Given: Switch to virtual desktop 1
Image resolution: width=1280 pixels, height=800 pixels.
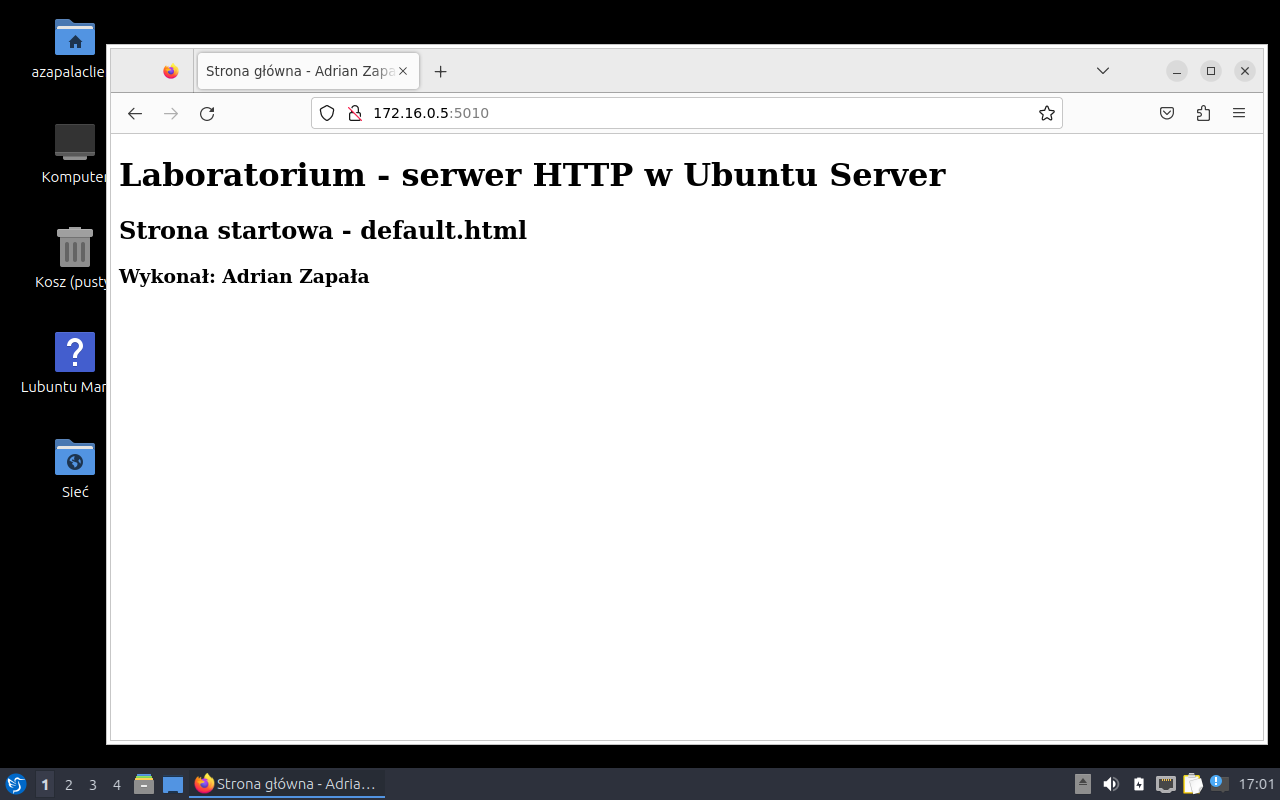Looking at the screenshot, I should [x=45, y=785].
